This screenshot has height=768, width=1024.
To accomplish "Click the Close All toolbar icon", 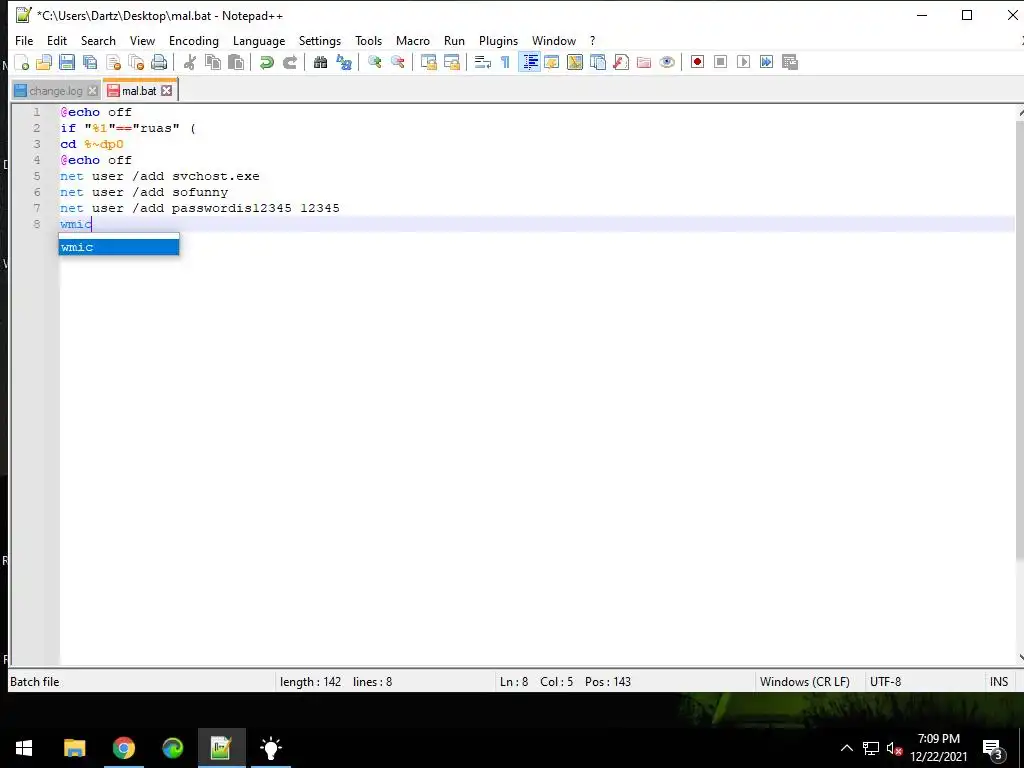I will pyautogui.click(x=136, y=62).
